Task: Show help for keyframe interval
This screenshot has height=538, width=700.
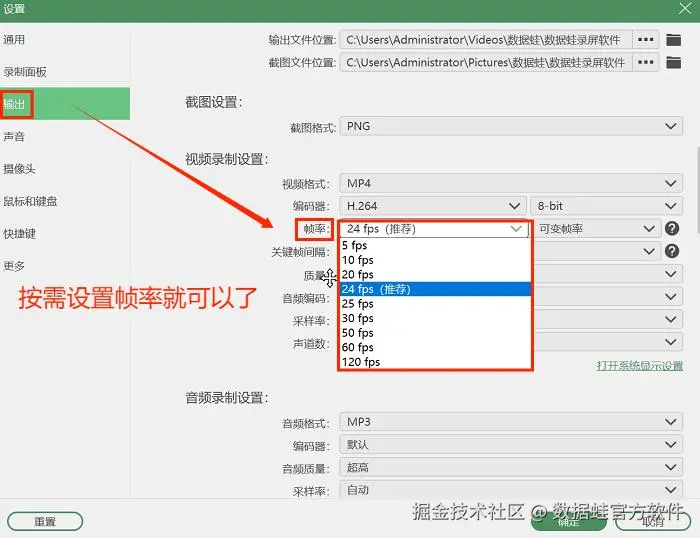Action: point(672,251)
